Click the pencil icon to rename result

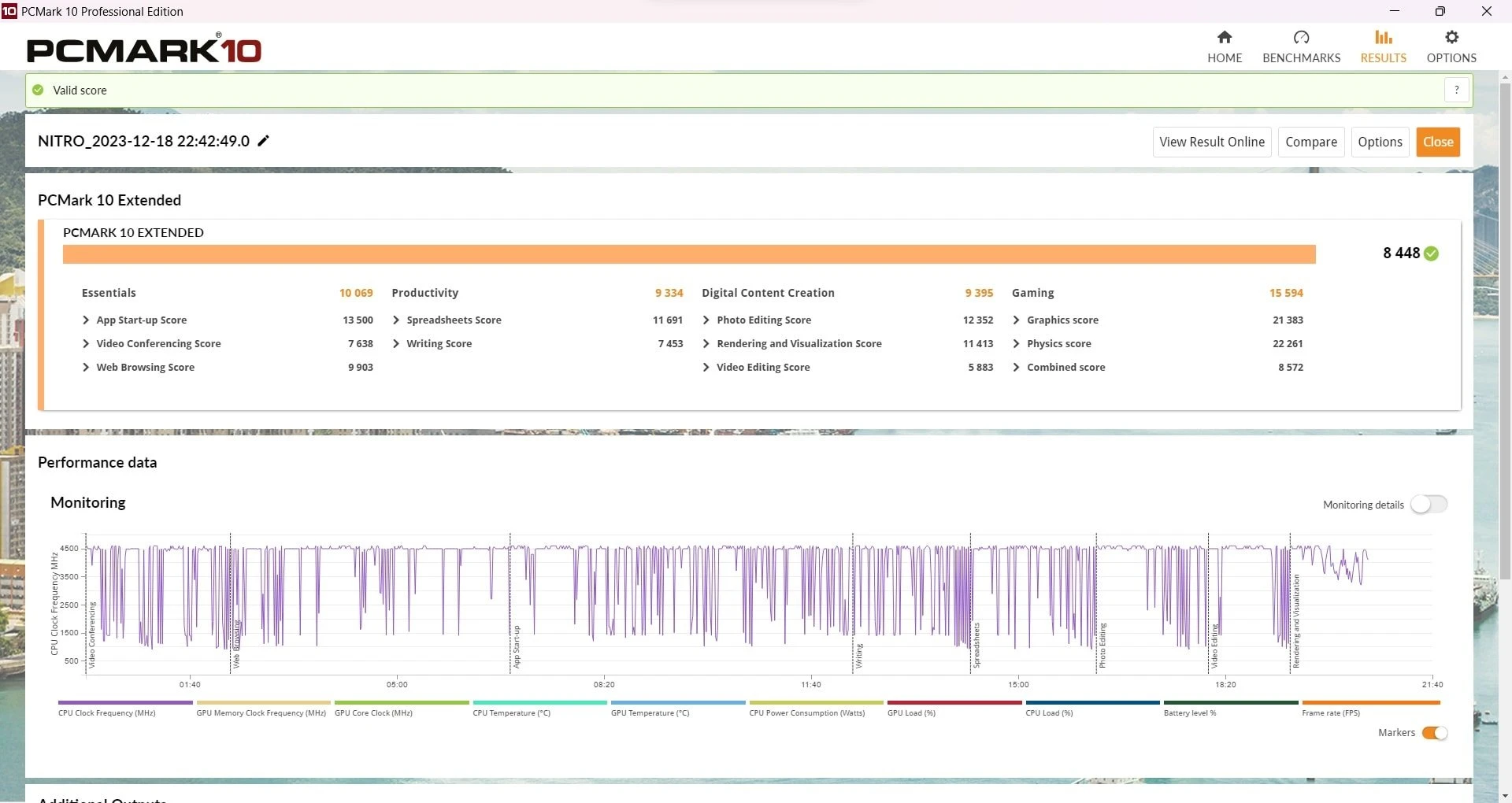tap(264, 141)
